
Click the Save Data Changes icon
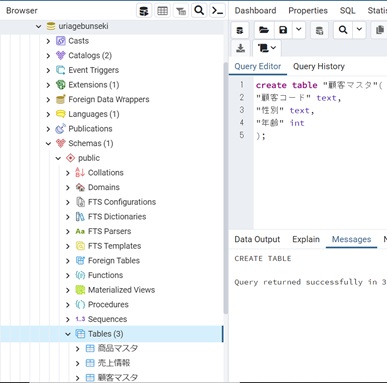coord(319,30)
